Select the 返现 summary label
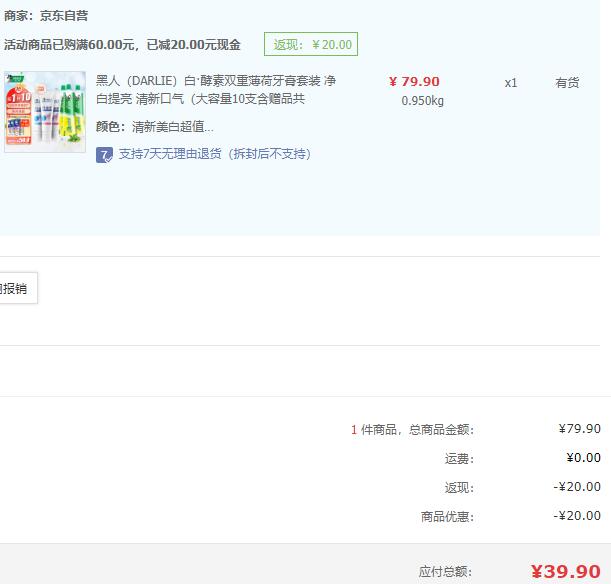 [459, 488]
